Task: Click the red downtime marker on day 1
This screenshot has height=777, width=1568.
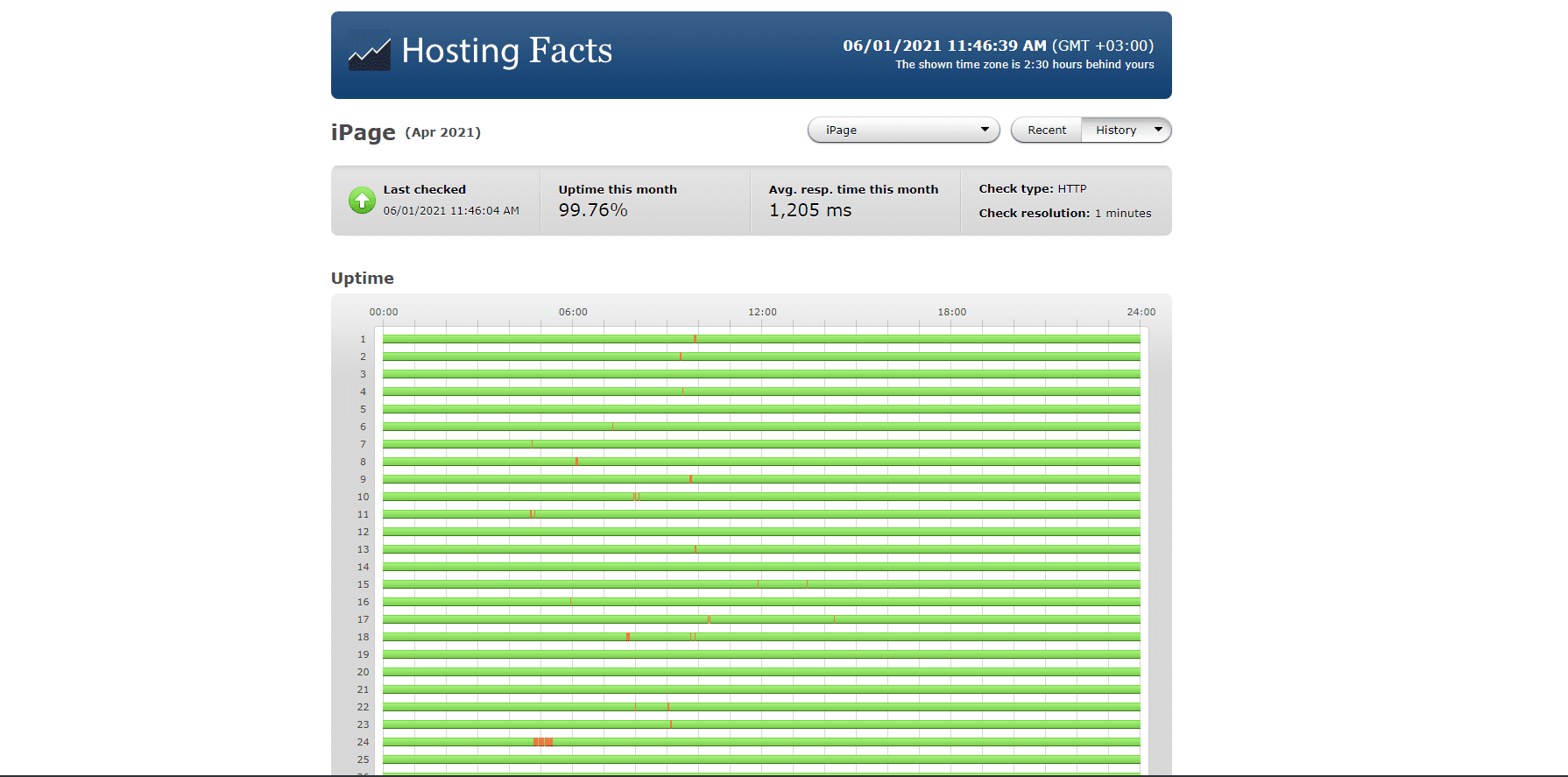Action: [x=695, y=339]
